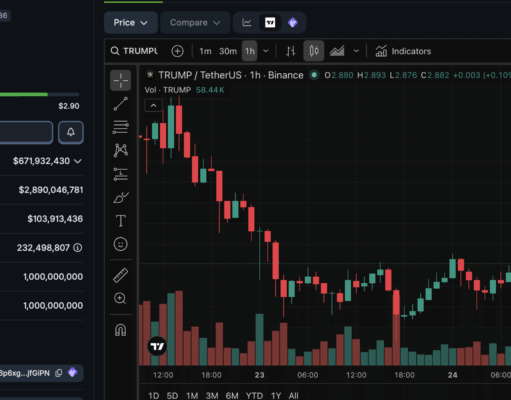
Task: Switch to candlestick chart style
Action: (314, 51)
